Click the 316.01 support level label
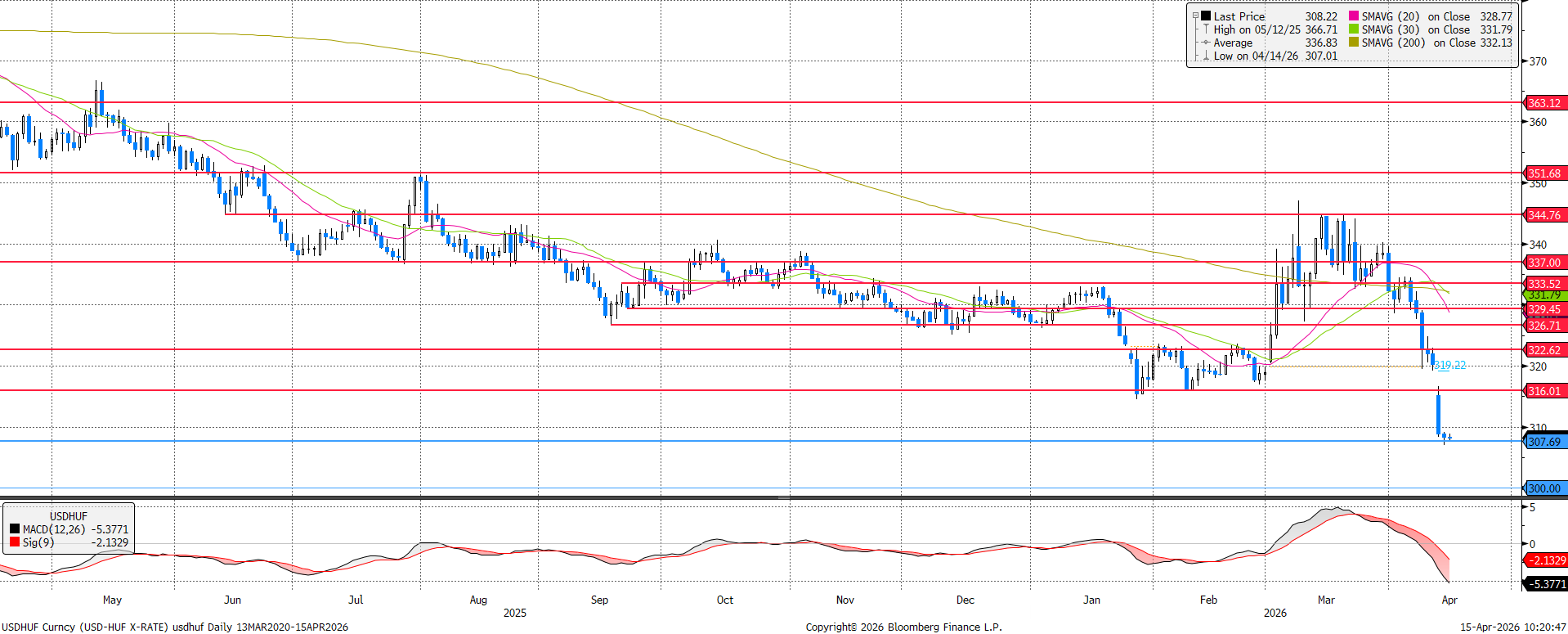1568x634 pixels. pos(1543,391)
